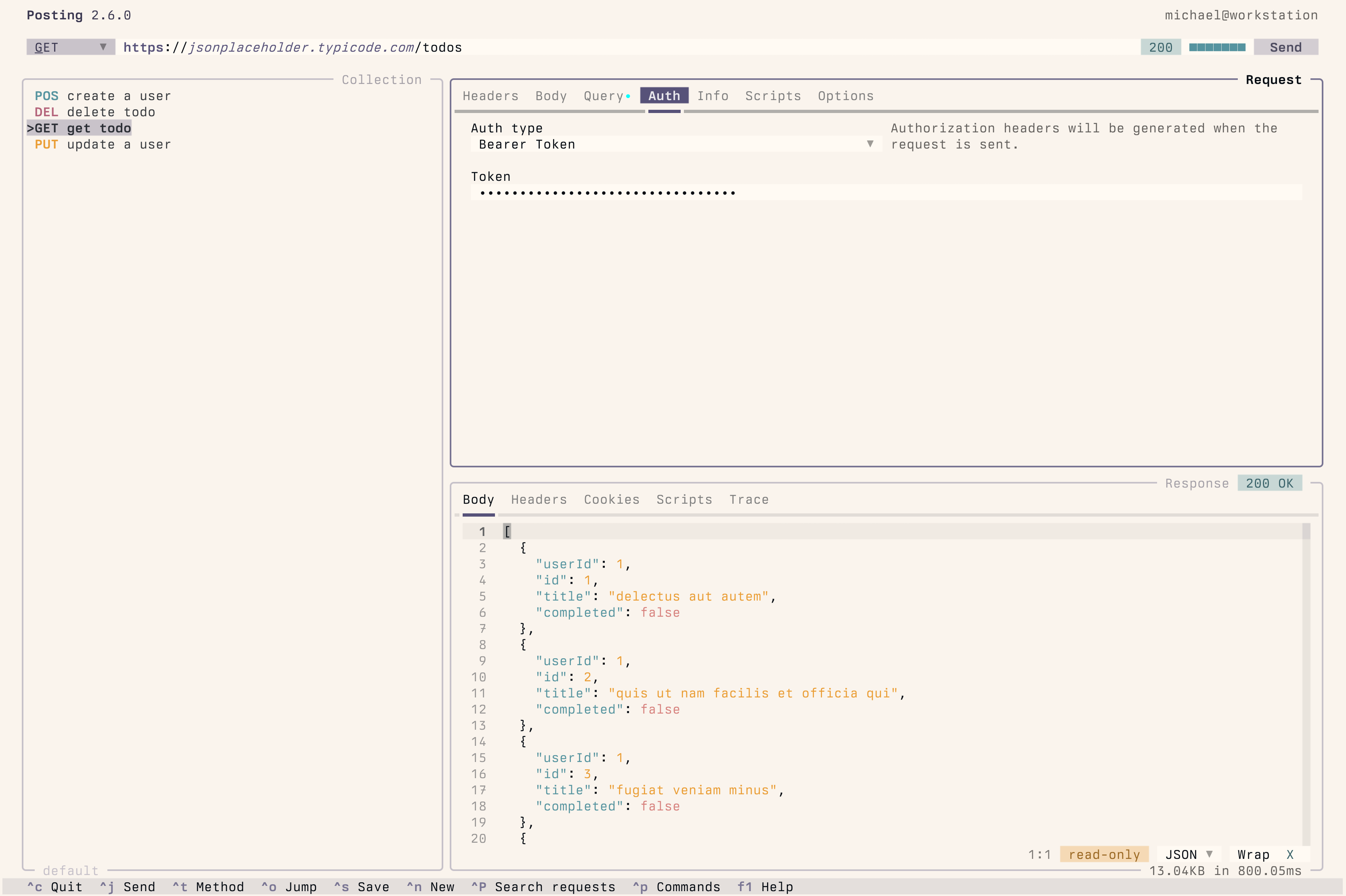Screen dimensions: 1346x896
Task: Select the 'update a user' PUT request
Action: click(103, 144)
